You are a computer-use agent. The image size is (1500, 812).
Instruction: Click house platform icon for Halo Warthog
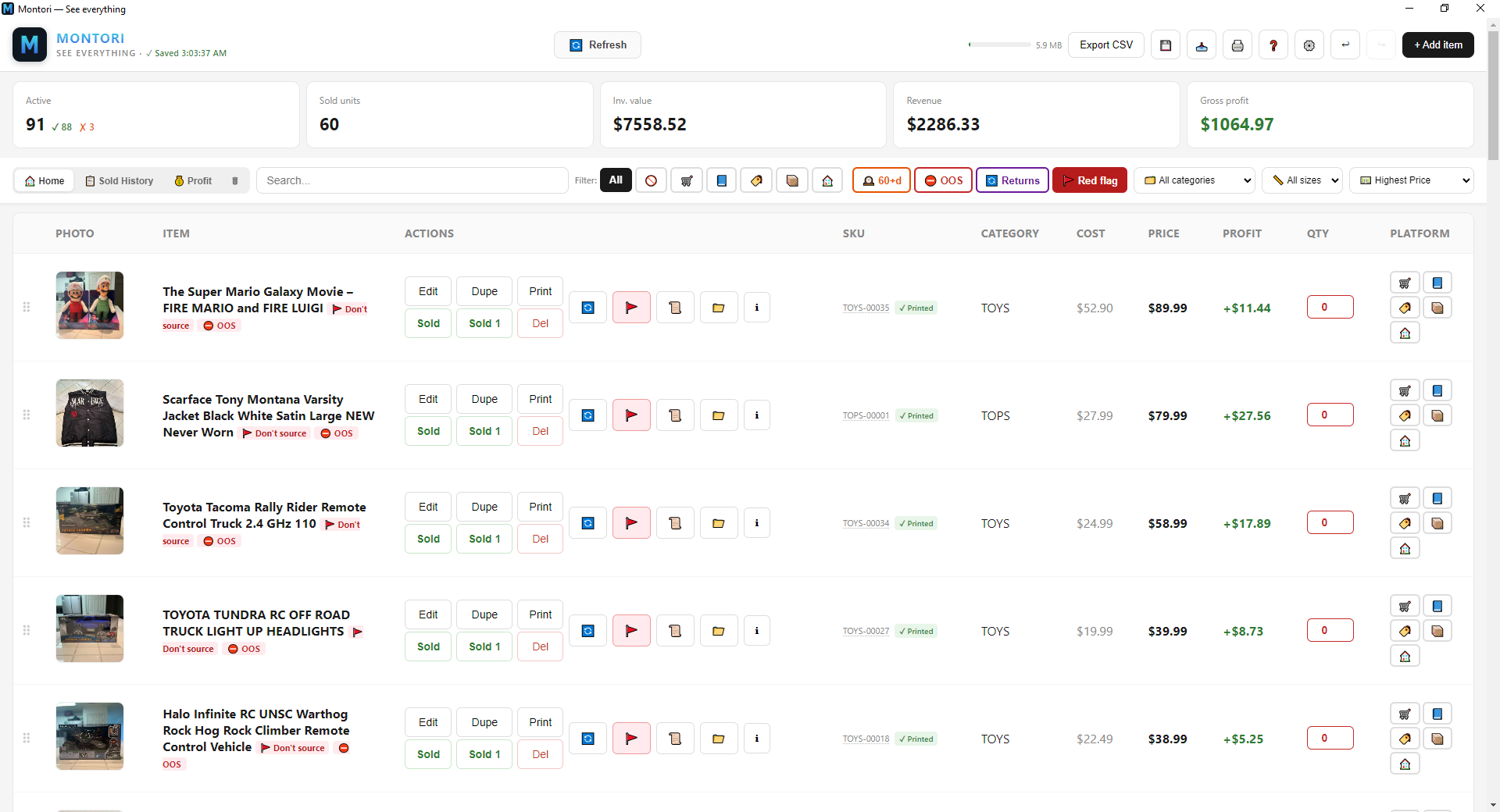click(x=1405, y=764)
